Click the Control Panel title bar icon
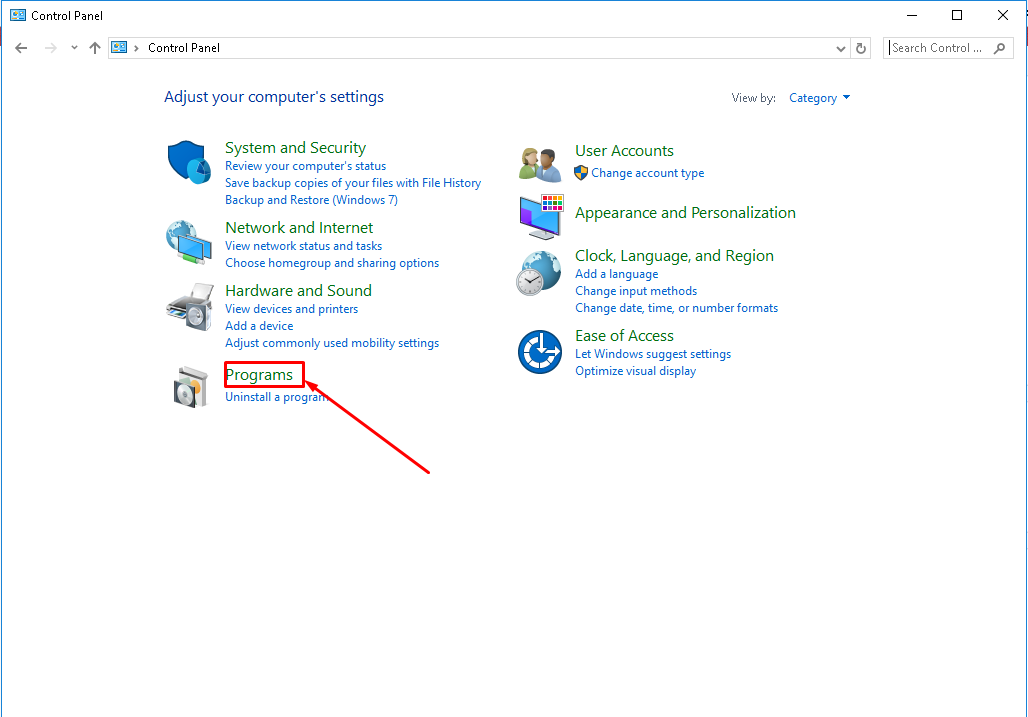Image resolution: width=1028 pixels, height=717 pixels. click(x=18, y=15)
